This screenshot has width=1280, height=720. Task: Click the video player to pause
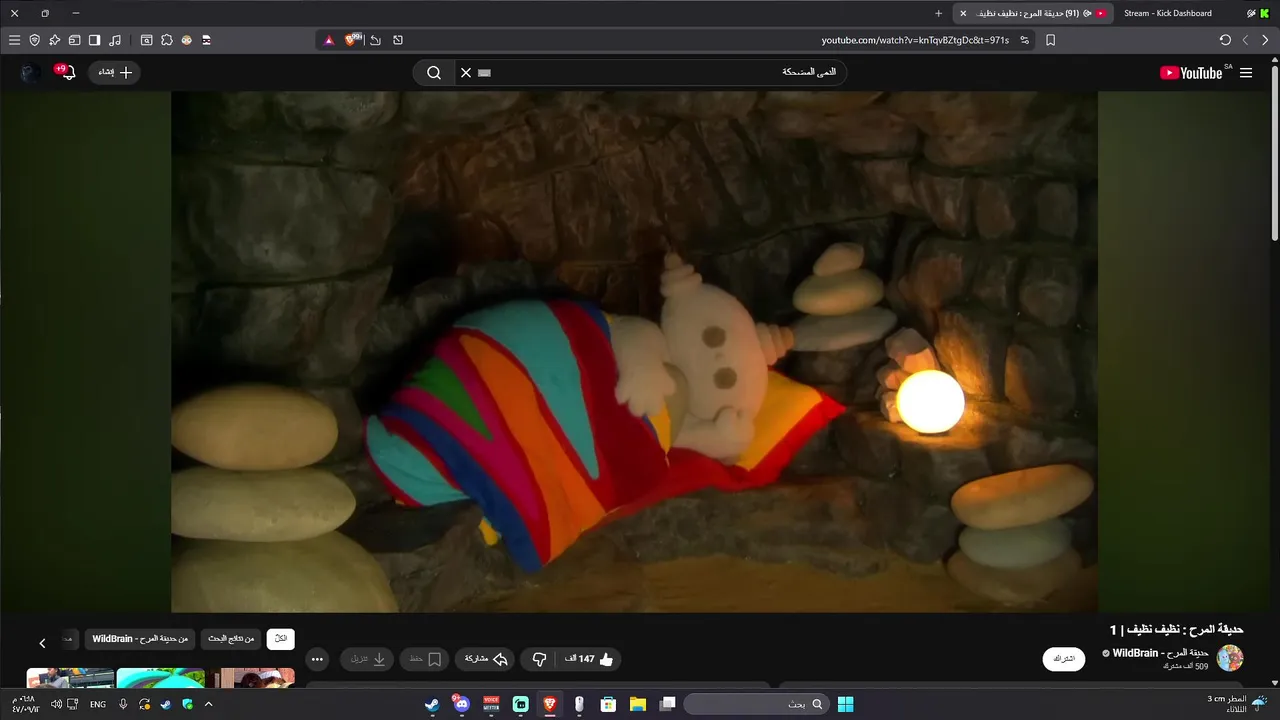[x=634, y=352]
